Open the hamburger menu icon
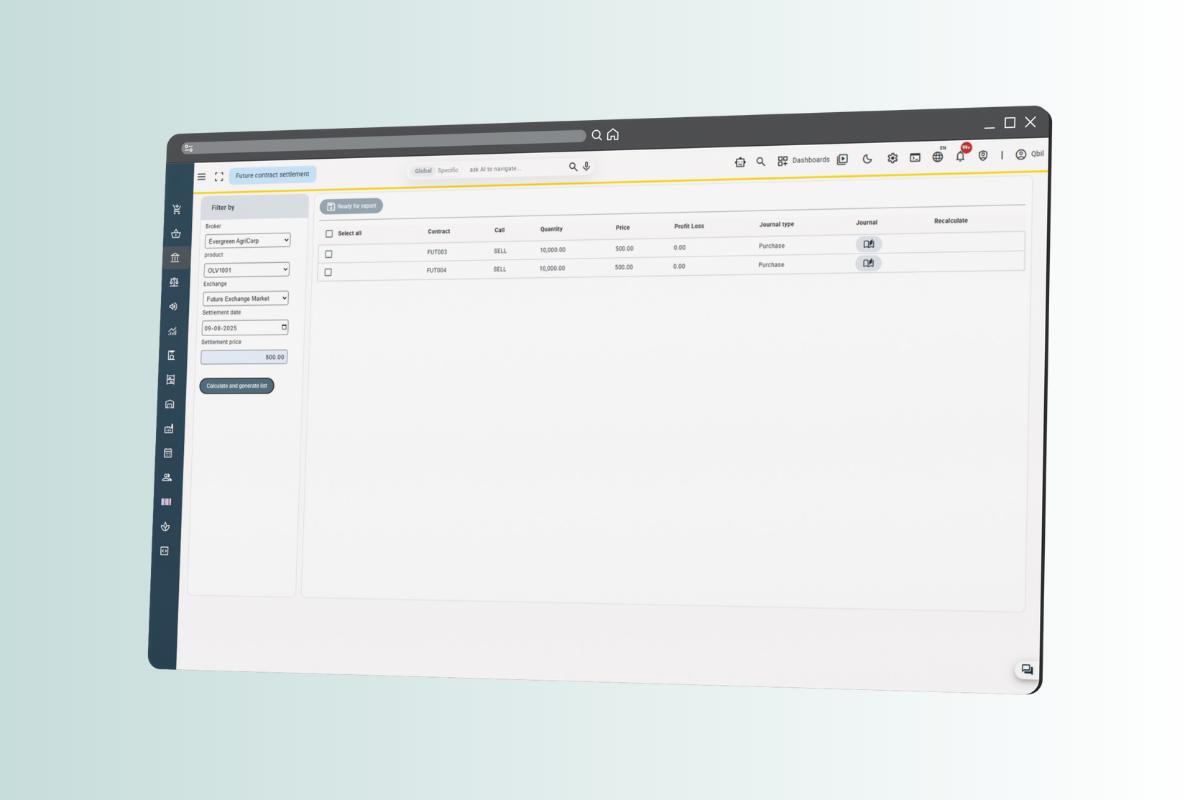Image resolution: width=1200 pixels, height=800 pixels. tap(201, 177)
